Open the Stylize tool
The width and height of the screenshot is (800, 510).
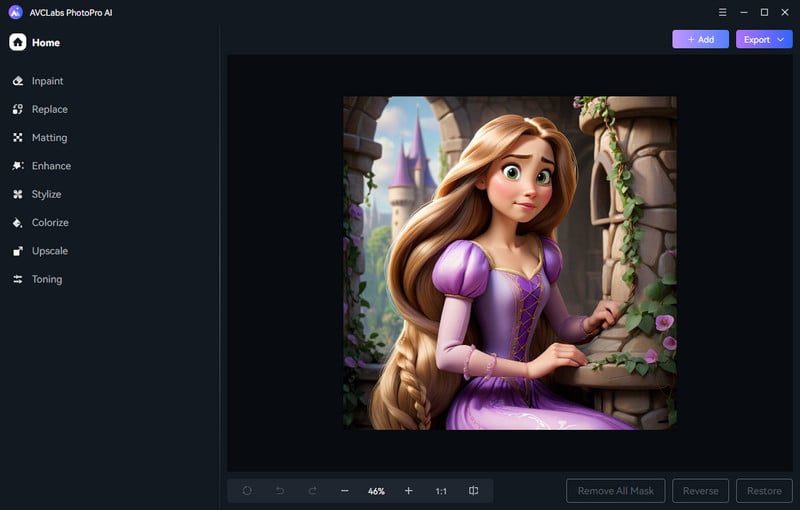pos(37,194)
